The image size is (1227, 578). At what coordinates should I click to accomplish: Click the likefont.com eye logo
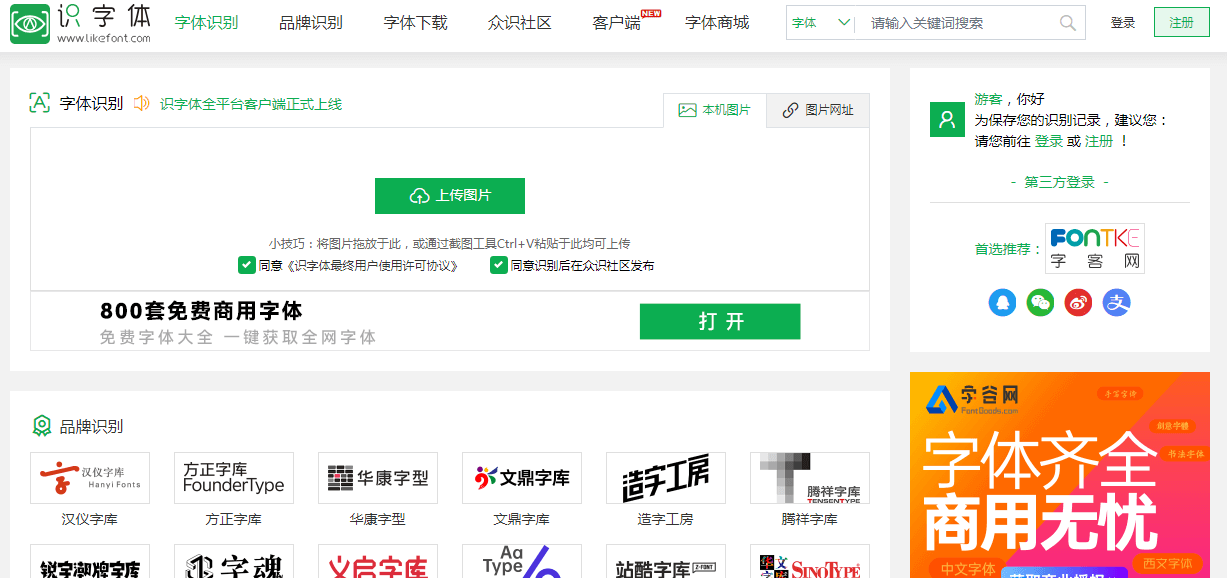click(30, 22)
